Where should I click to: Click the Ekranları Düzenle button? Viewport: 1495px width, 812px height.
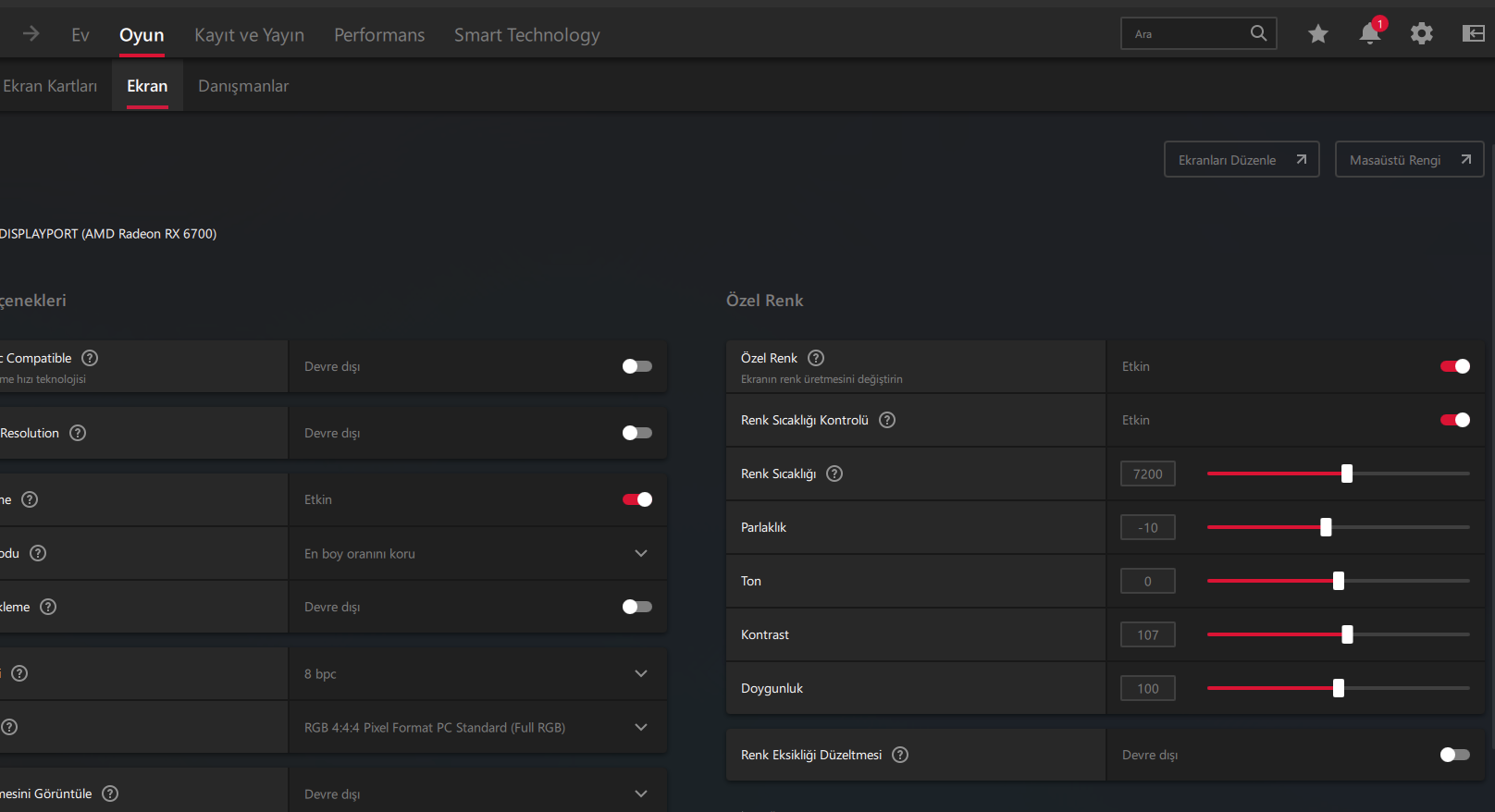(x=1242, y=160)
